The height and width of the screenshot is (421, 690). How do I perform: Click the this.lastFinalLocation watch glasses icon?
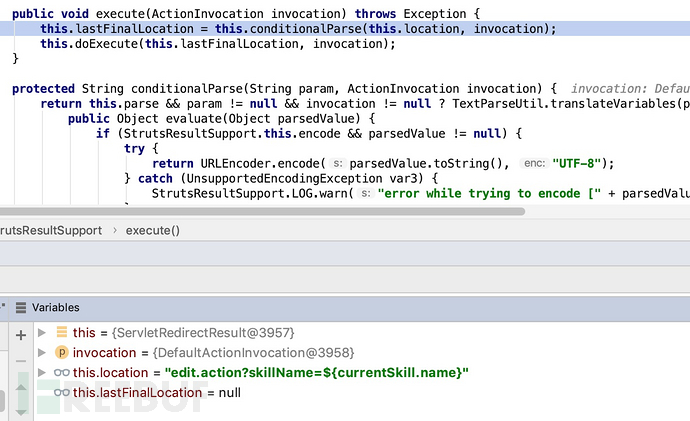tap(61, 393)
